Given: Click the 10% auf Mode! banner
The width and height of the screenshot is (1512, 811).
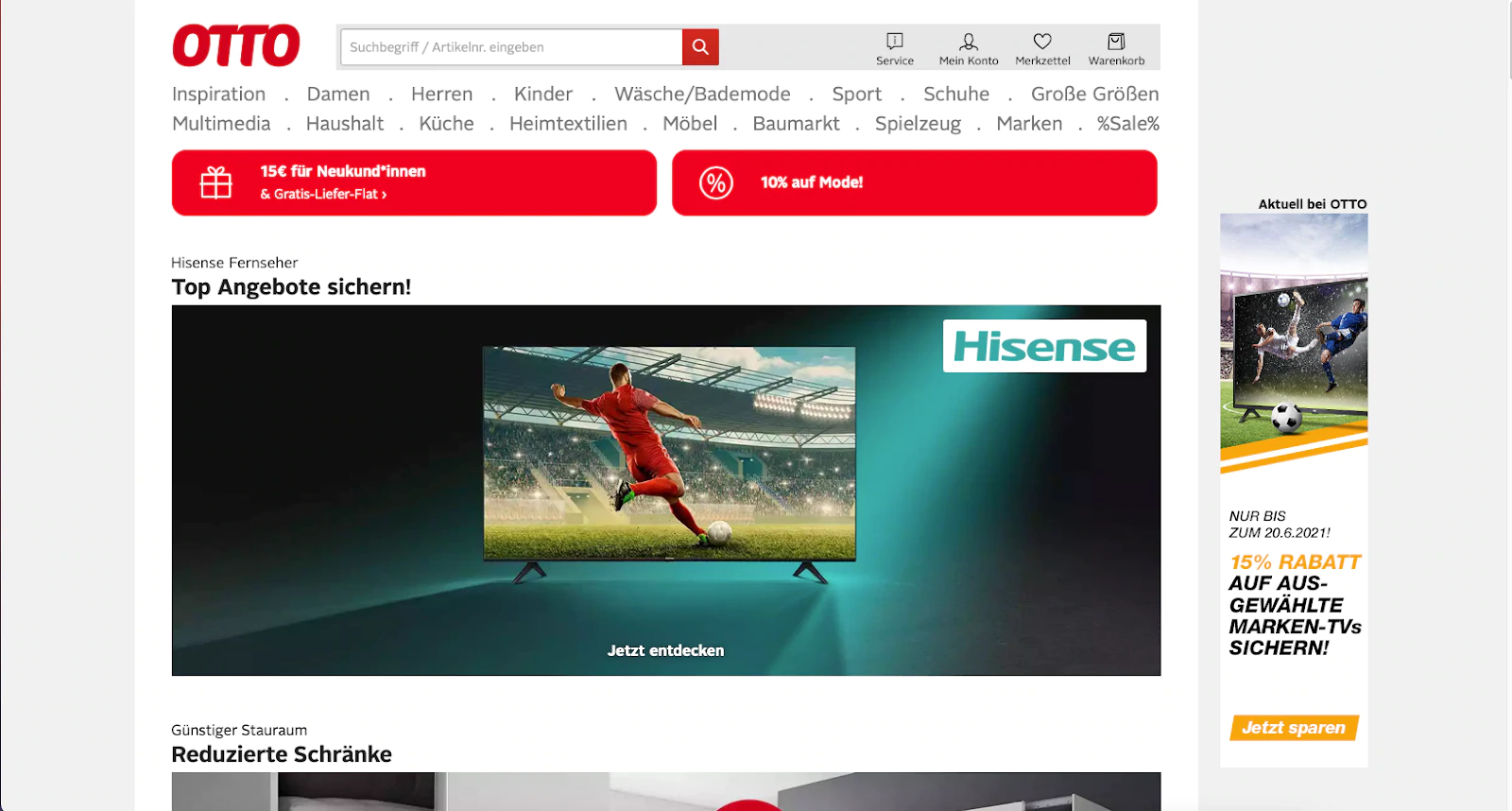Looking at the screenshot, I should [914, 182].
